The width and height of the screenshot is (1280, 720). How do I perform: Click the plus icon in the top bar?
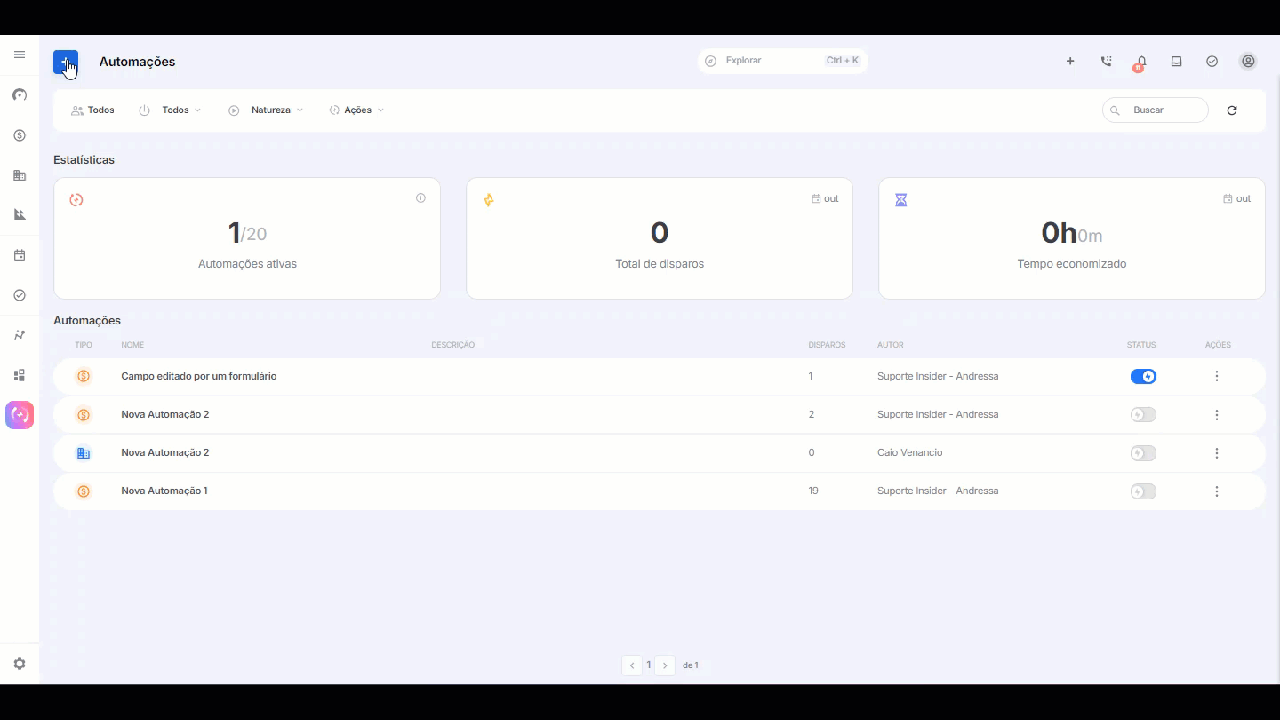point(1070,61)
